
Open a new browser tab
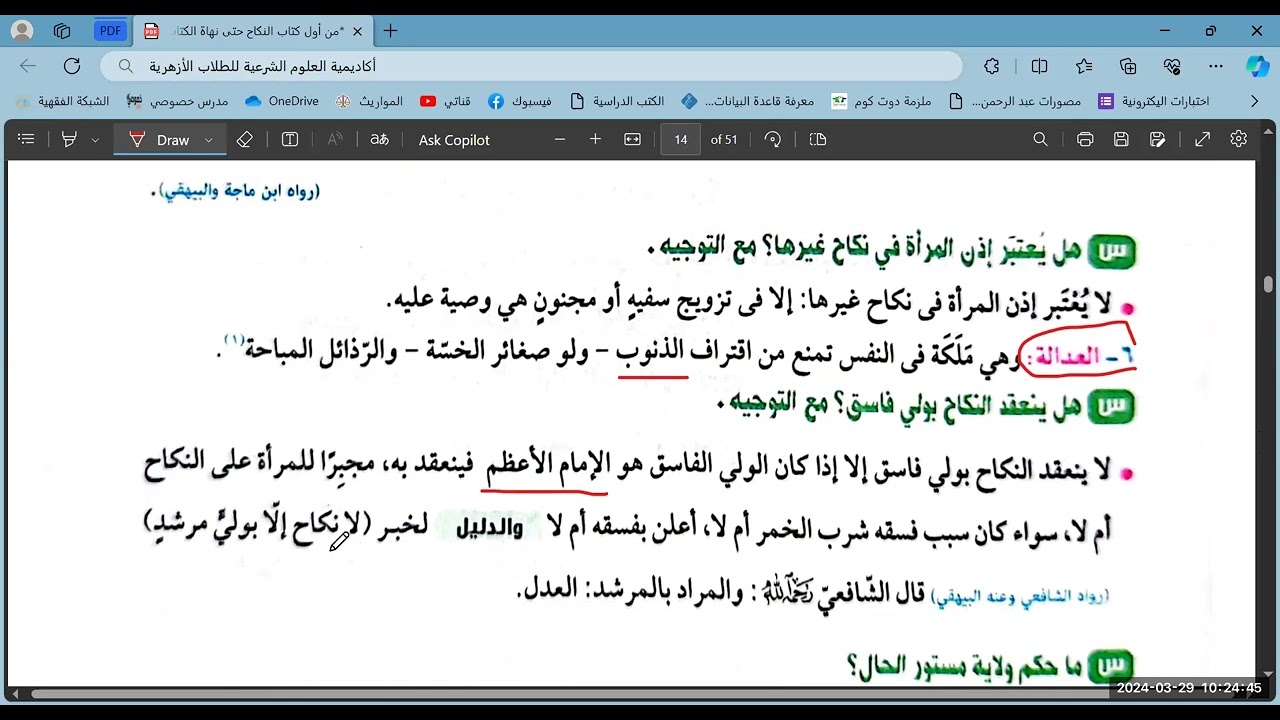pos(391,31)
